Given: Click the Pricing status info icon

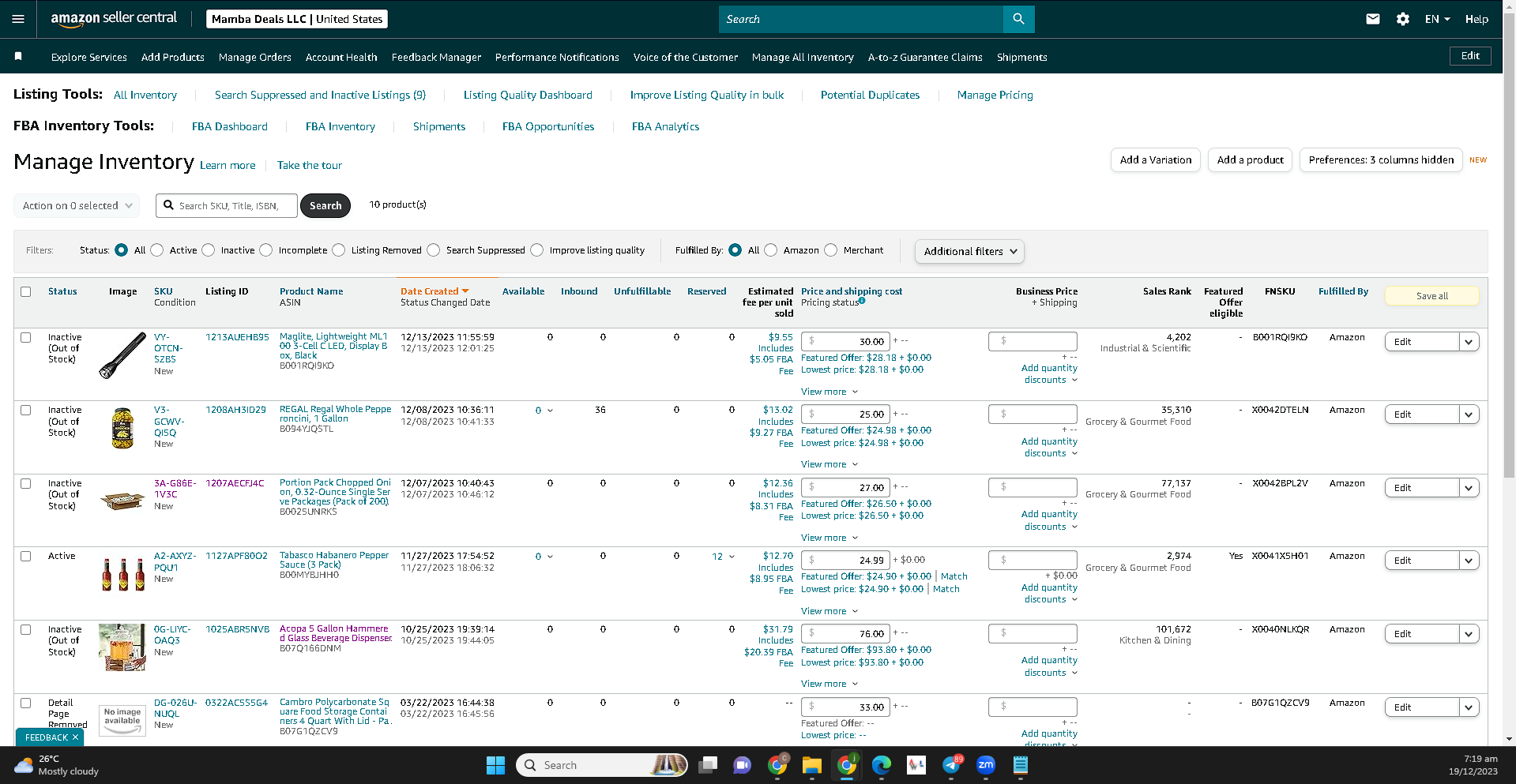Looking at the screenshot, I should pos(862,301).
